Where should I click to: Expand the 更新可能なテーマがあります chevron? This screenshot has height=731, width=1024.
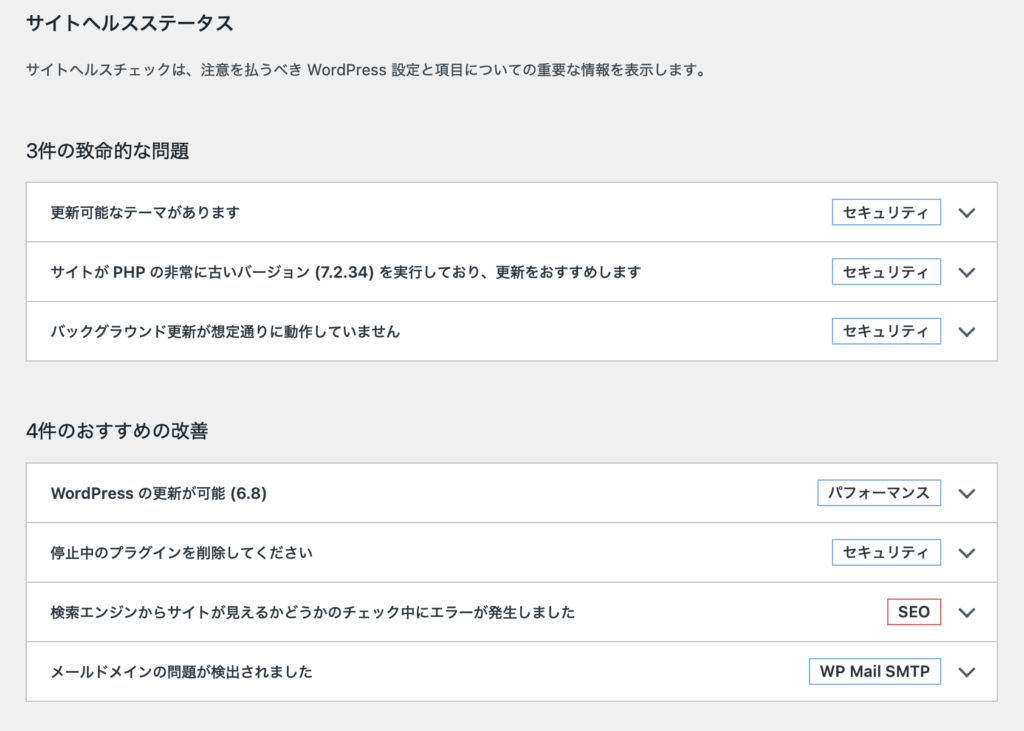point(967,213)
